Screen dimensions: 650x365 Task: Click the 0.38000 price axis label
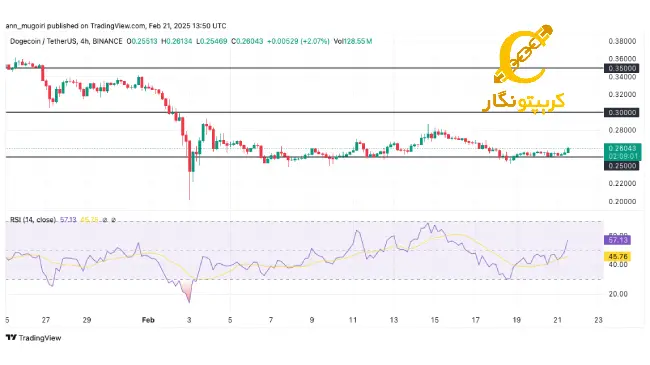pos(622,41)
